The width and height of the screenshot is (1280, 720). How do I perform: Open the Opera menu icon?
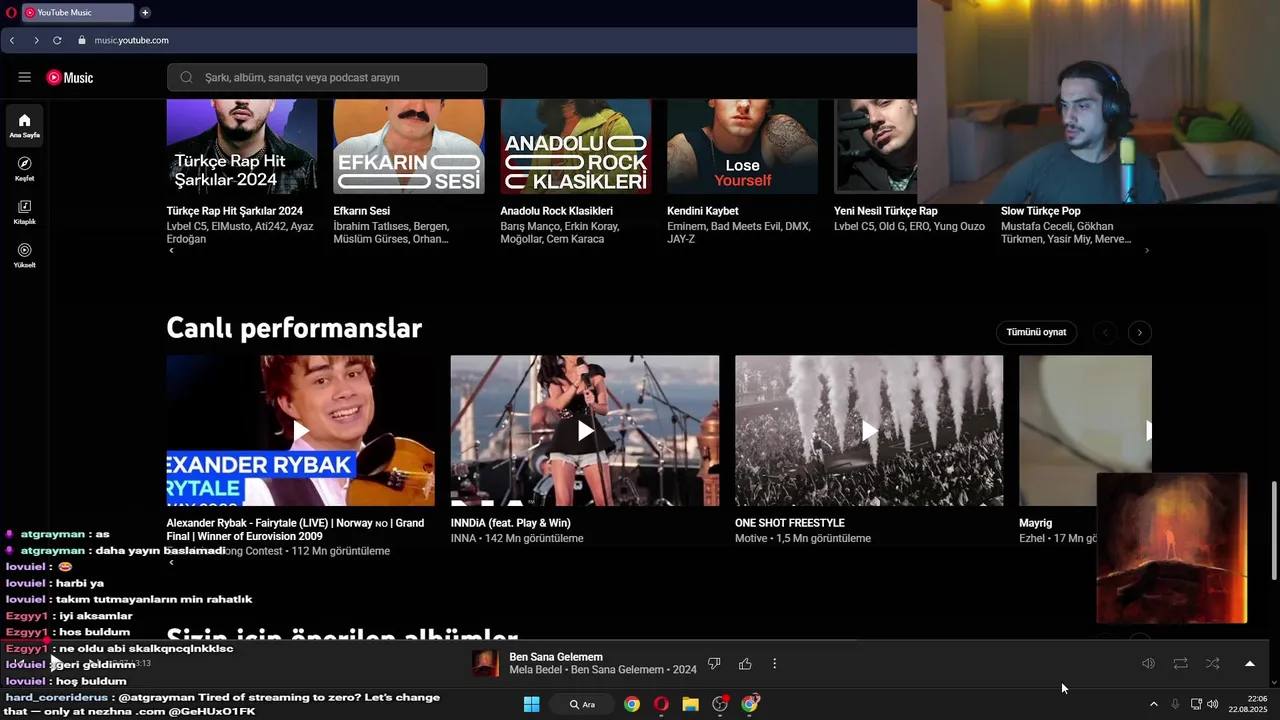pyautogui.click(x=11, y=12)
